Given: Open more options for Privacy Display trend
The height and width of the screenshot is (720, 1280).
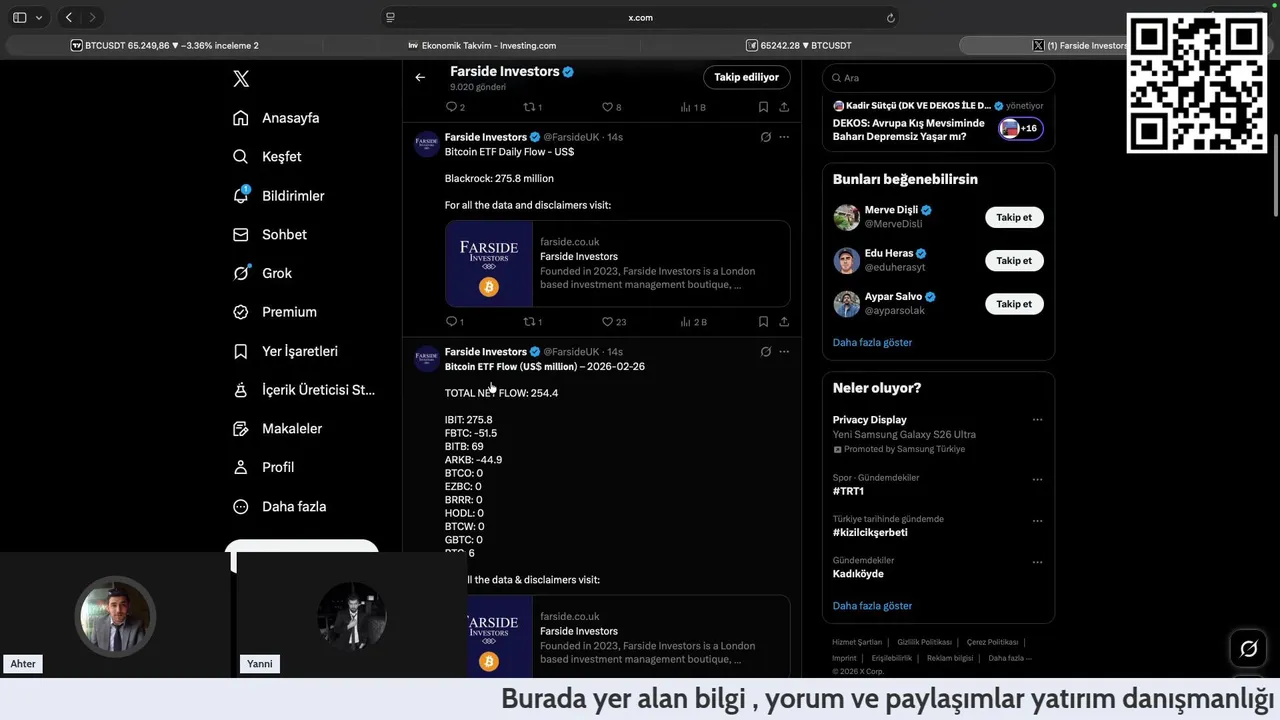Looking at the screenshot, I should click(1037, 420).
